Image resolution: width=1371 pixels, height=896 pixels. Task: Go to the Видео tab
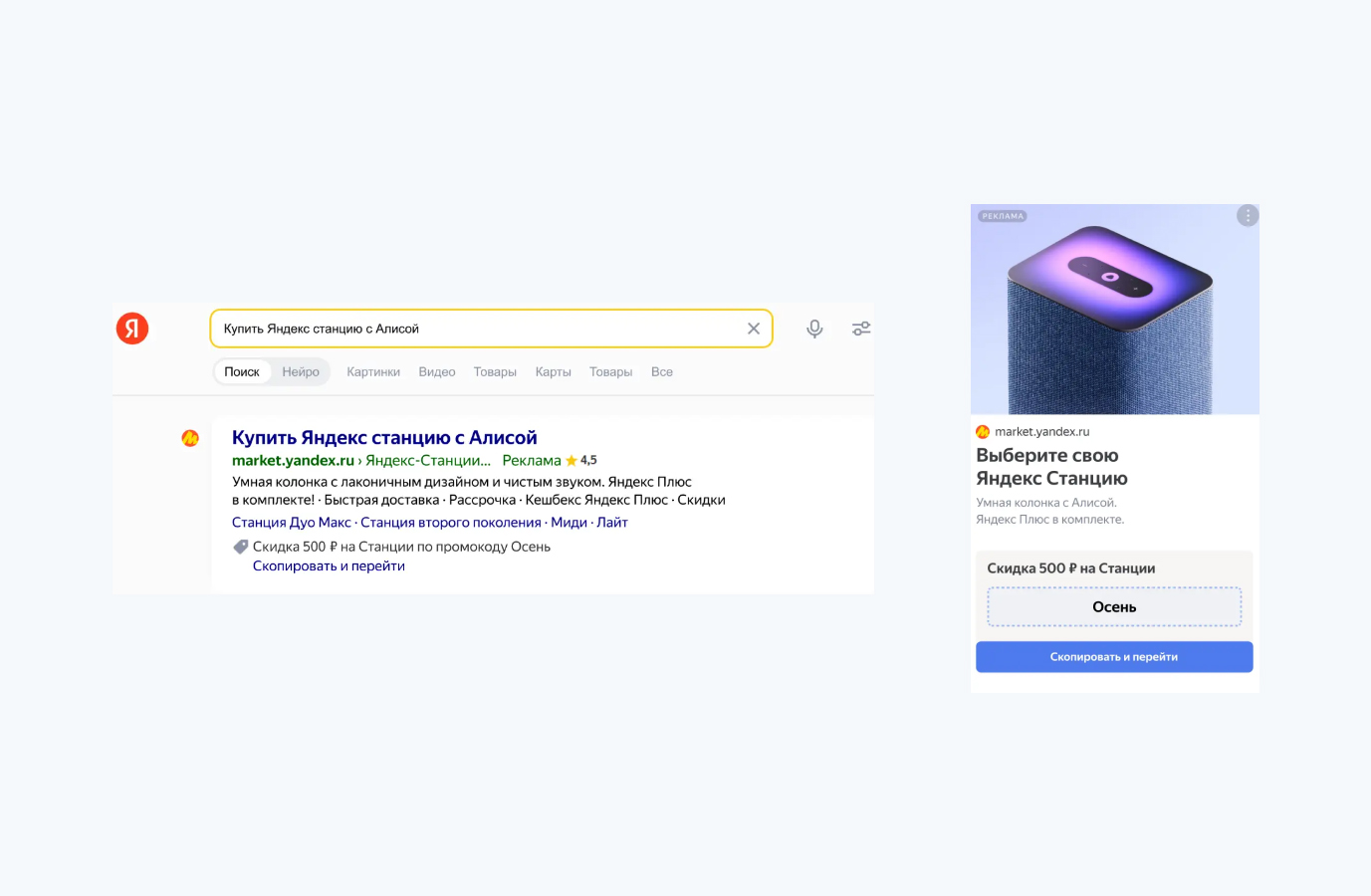[x=437, y=372]
